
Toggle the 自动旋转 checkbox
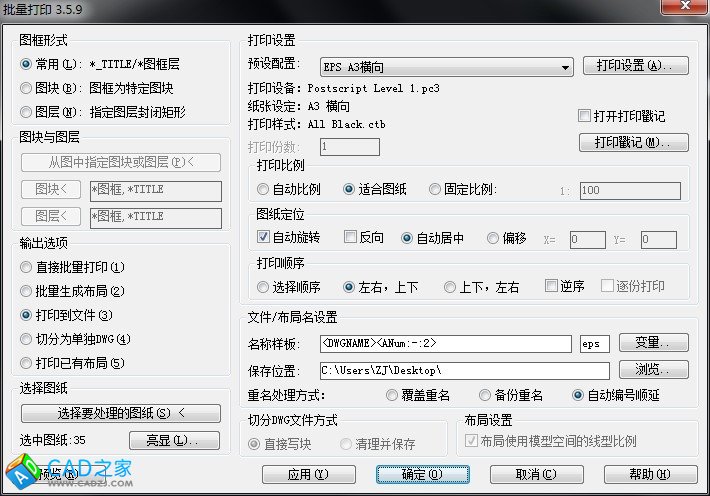(264, 238)
